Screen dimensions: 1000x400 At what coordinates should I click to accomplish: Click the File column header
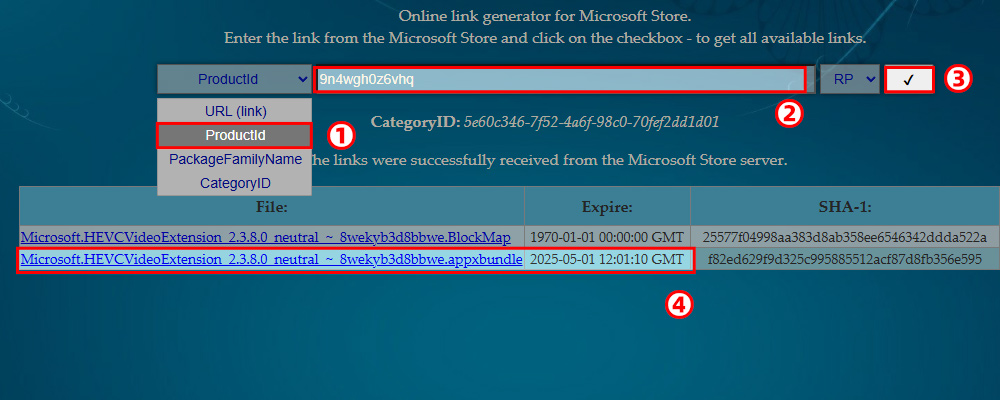coord(272,207)
